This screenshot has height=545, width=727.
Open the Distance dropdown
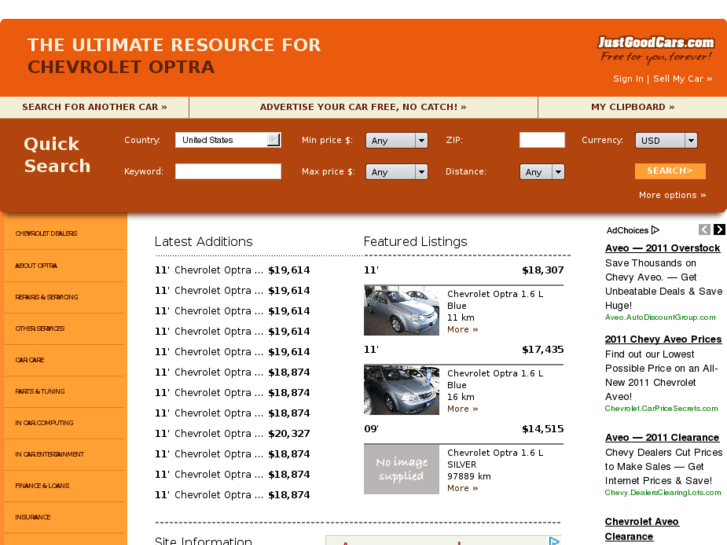point(542,172)
